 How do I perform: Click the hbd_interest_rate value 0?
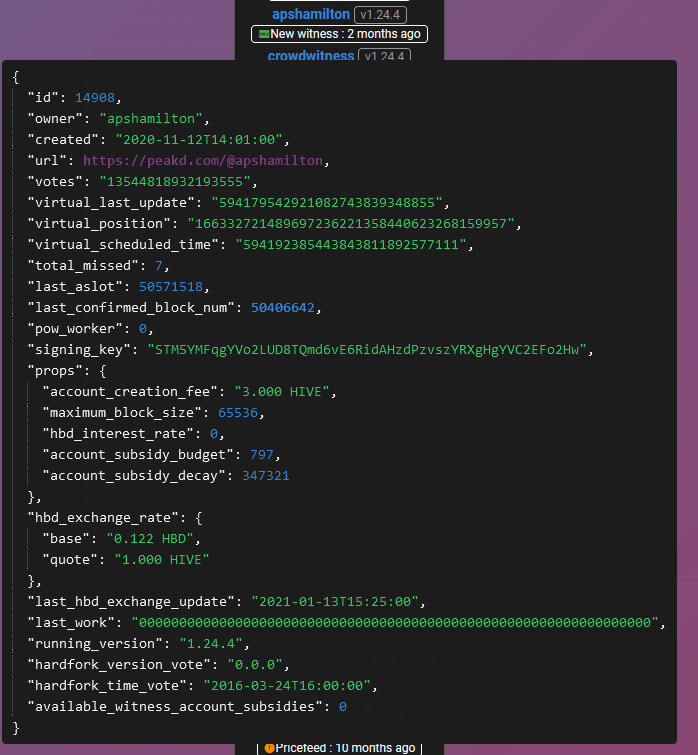pos(214,434)
